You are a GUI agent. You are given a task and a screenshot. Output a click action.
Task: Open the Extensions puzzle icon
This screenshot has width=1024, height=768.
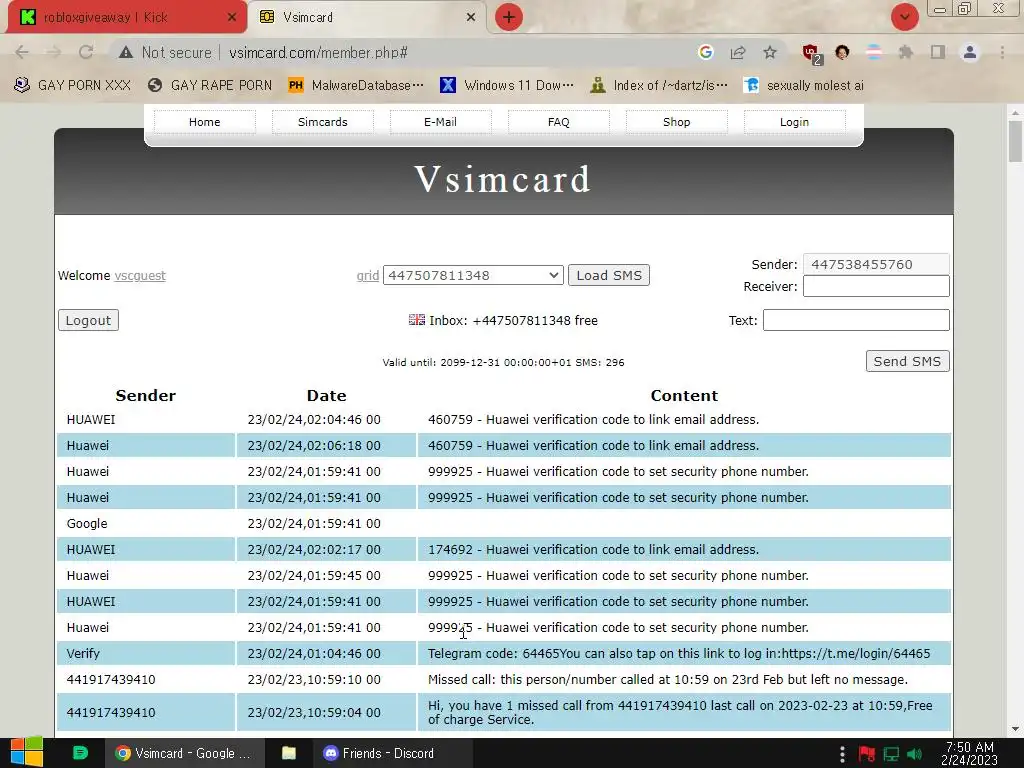(x=906, y=52)
